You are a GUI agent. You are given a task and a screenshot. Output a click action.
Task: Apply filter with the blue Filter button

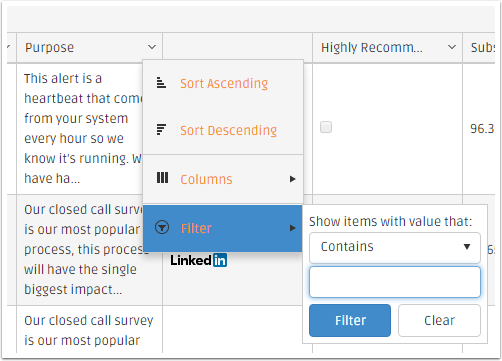tap(350, 320)
